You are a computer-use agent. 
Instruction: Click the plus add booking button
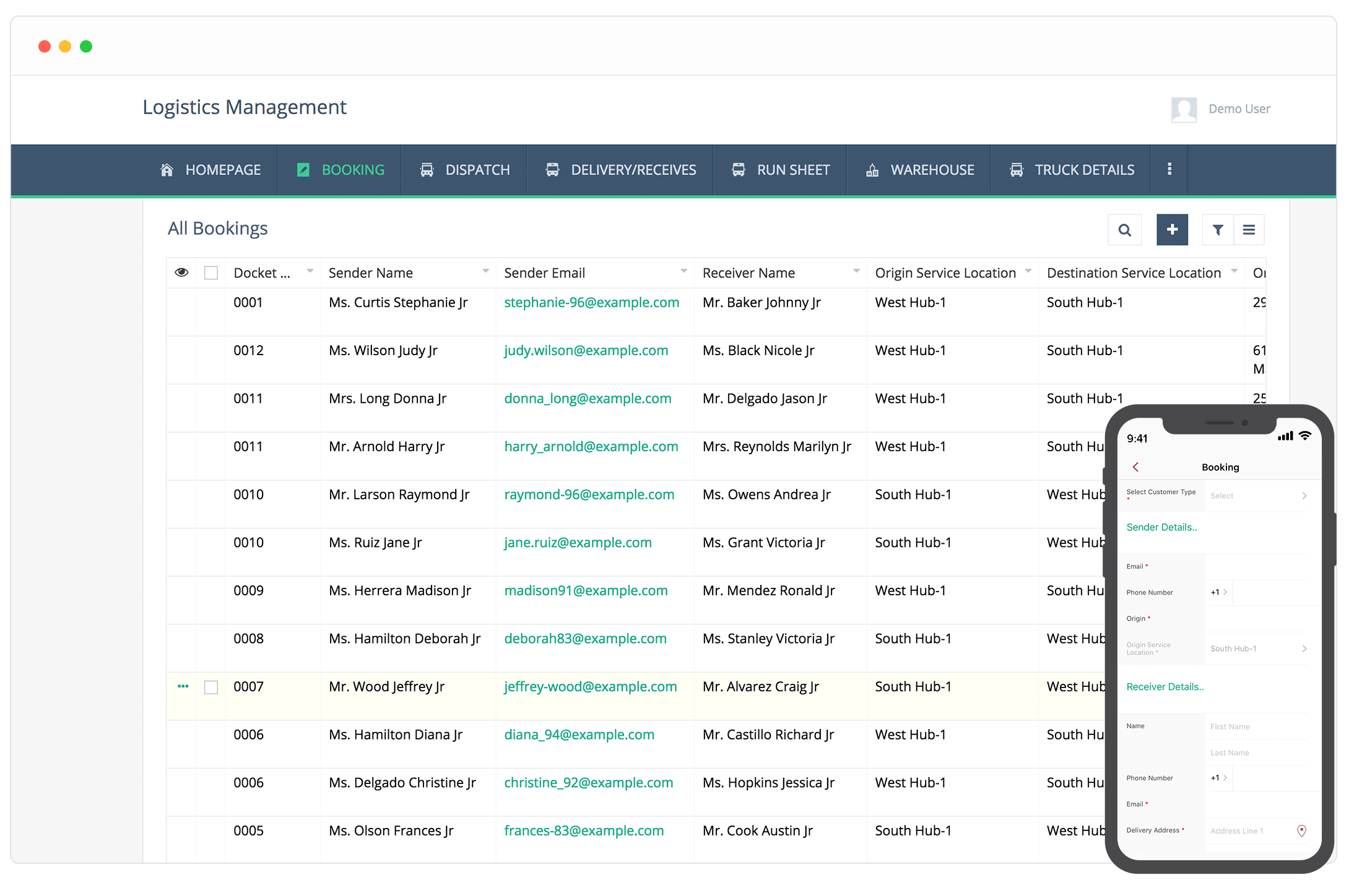coord(1172,230)
